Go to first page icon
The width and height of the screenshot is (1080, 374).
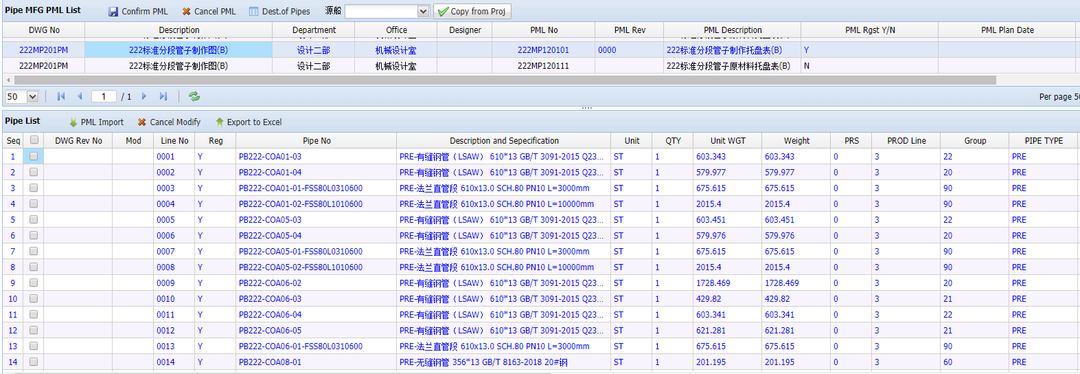click(x=61, y=96)
